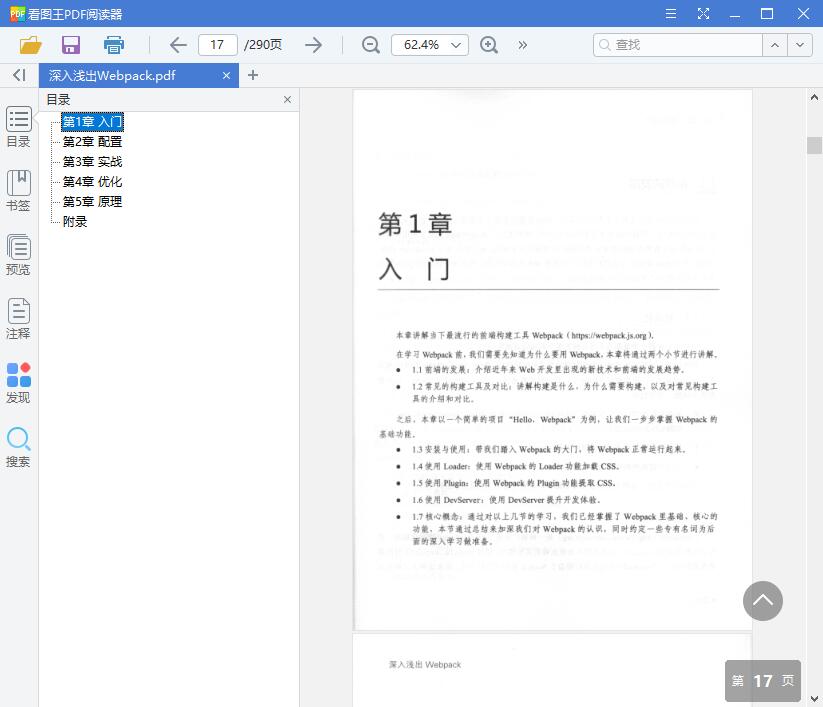Save the document with the floppy icon
Image resolution: width=823 pixels, height=707 pixels.
click(x=71, y=45)
